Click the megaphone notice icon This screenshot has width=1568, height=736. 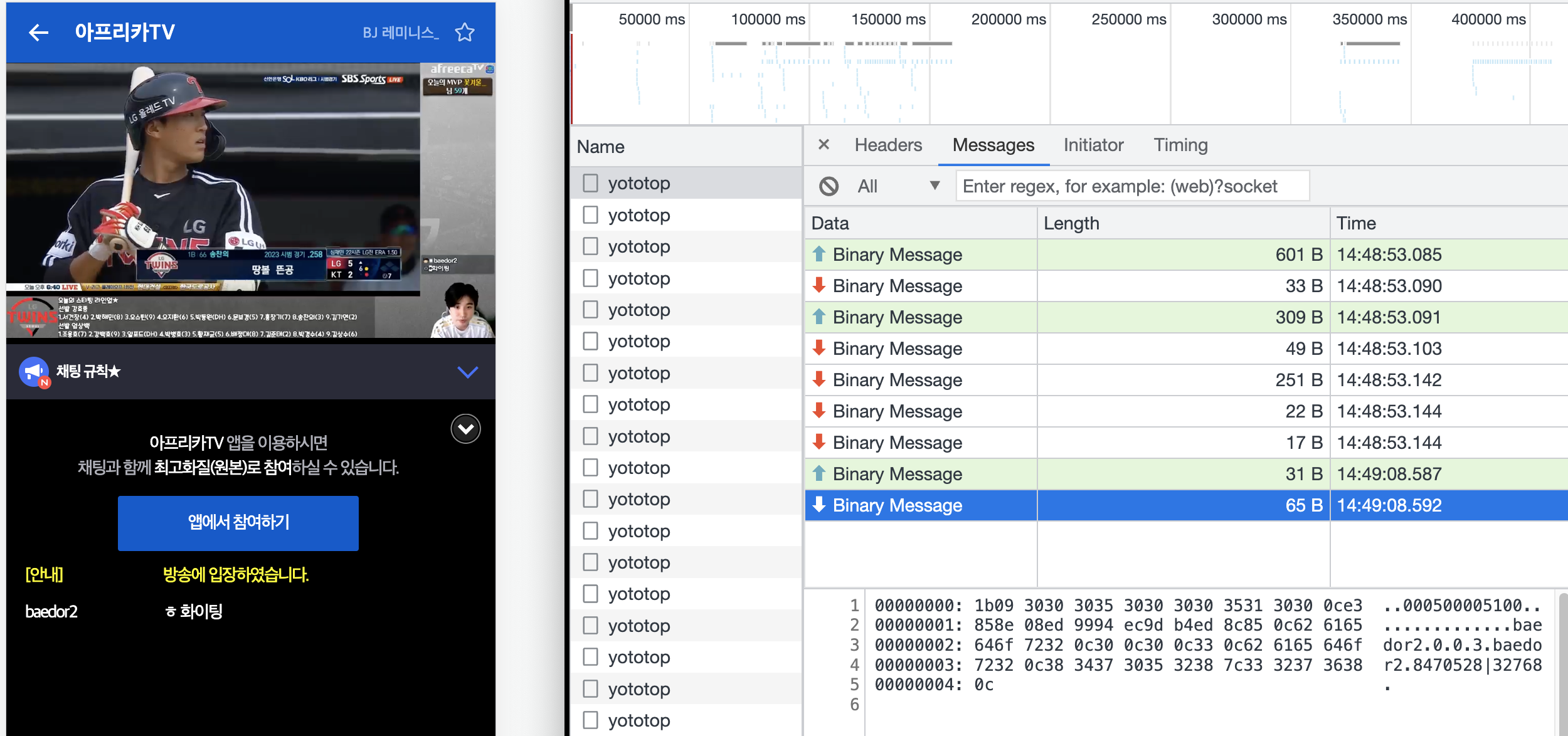(x=34, y=372)
